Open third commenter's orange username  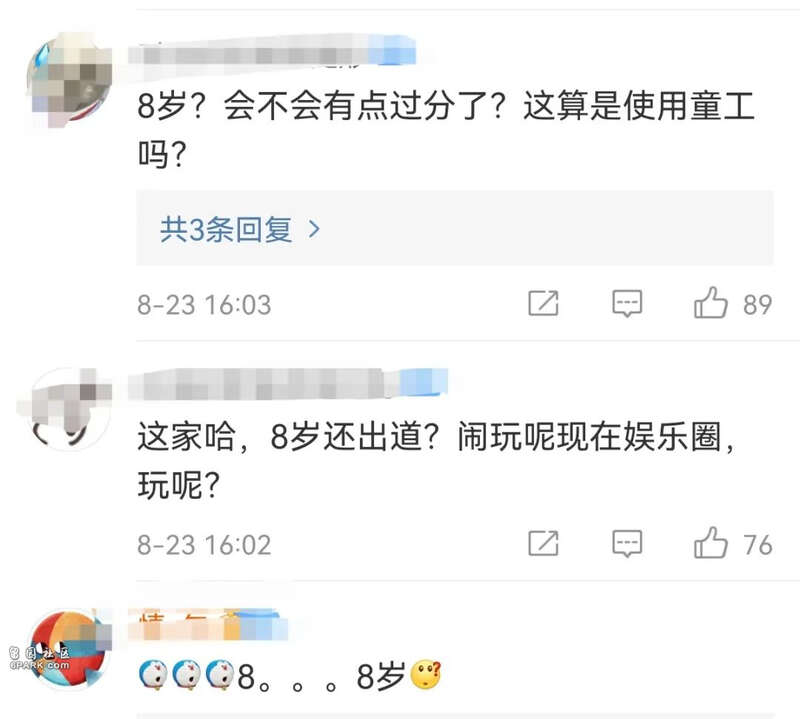[x=208, y=625]
